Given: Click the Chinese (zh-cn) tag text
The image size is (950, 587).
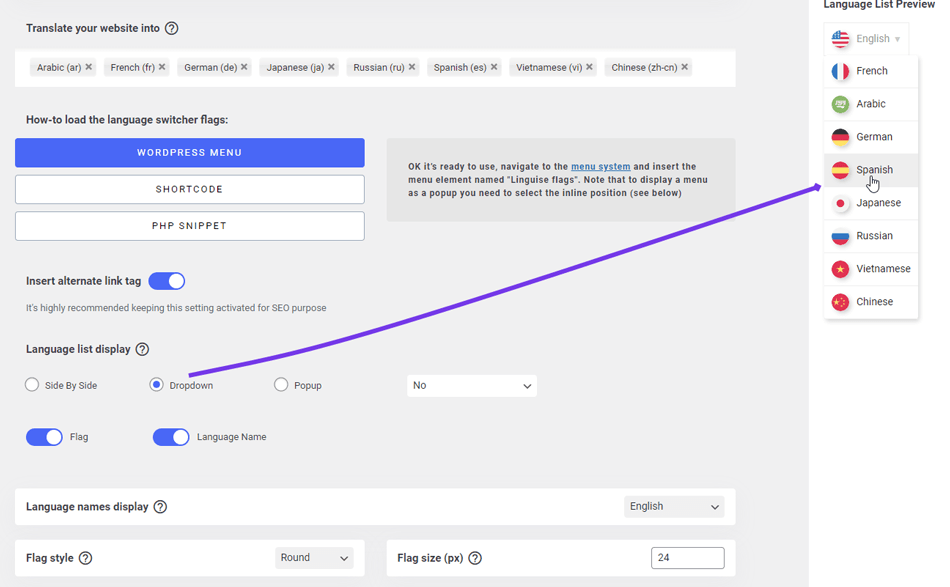Looking at the screenshot, I should click(x=644, y=67).
